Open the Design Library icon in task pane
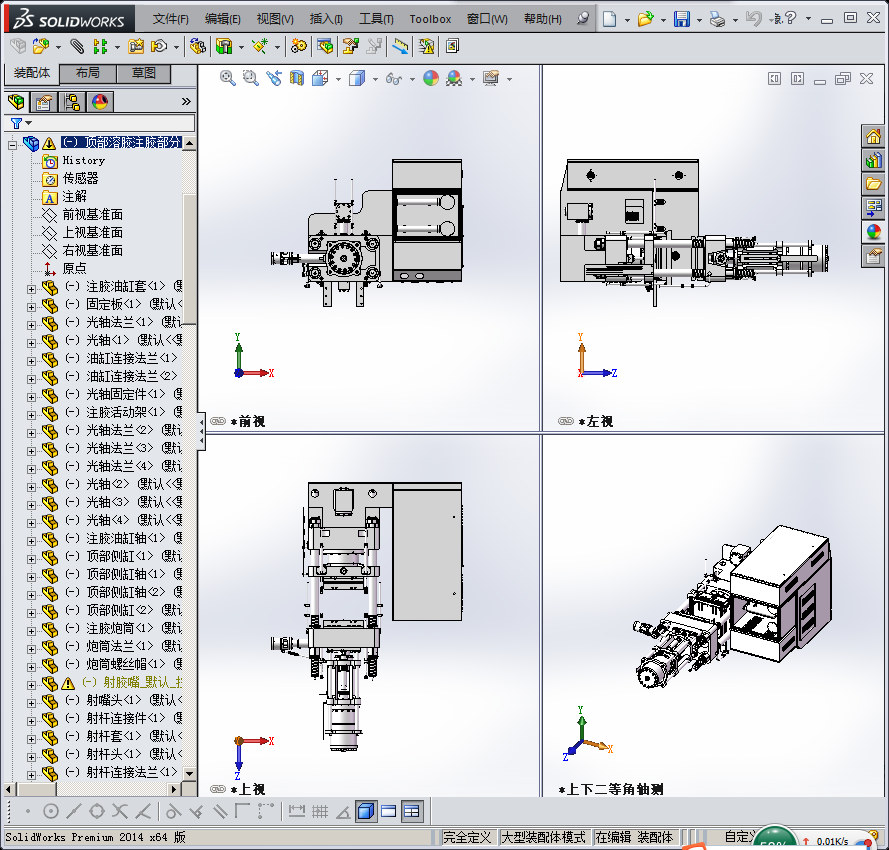Viewport: 889px width, 850px height. (873, 160)
